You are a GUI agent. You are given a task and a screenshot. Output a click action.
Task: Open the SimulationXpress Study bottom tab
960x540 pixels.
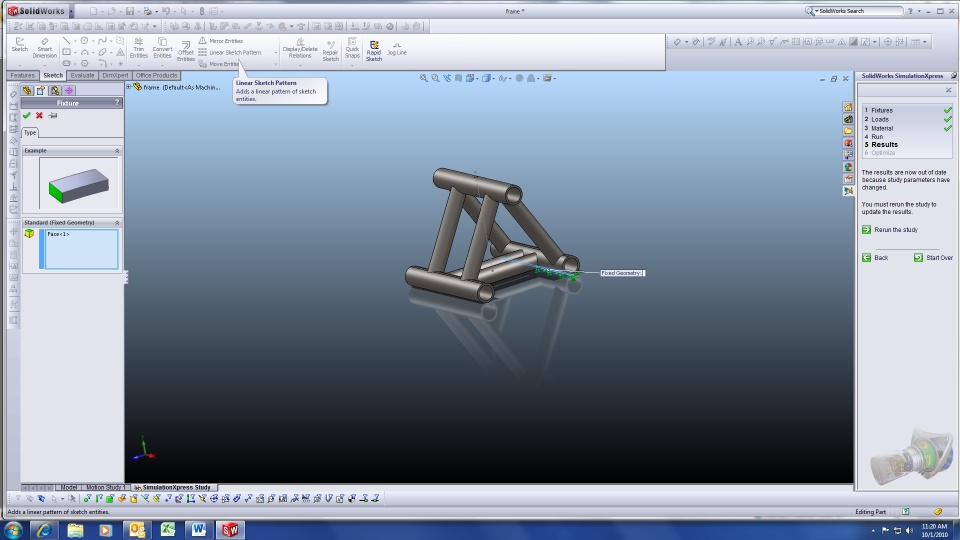(172, 487)
